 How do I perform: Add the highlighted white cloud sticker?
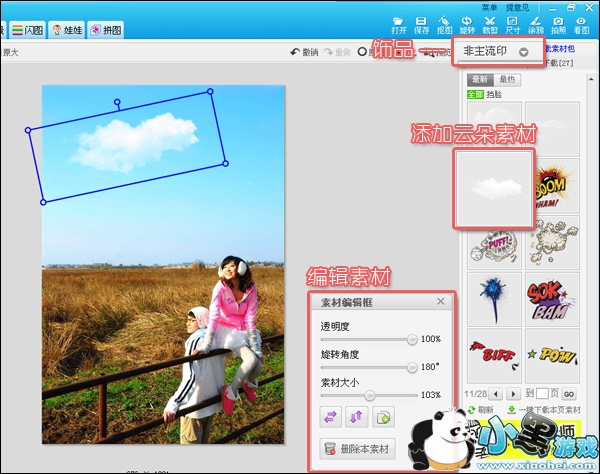point(494,189)
